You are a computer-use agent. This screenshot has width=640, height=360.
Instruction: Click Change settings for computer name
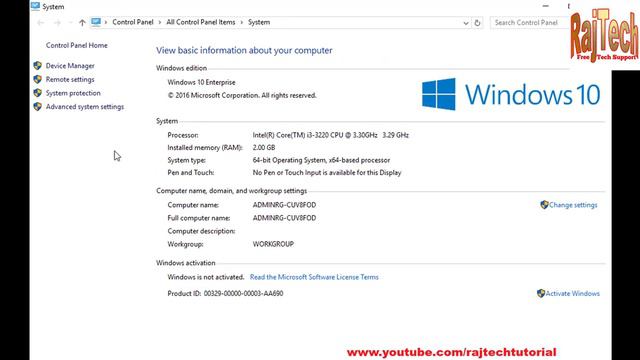573,205
